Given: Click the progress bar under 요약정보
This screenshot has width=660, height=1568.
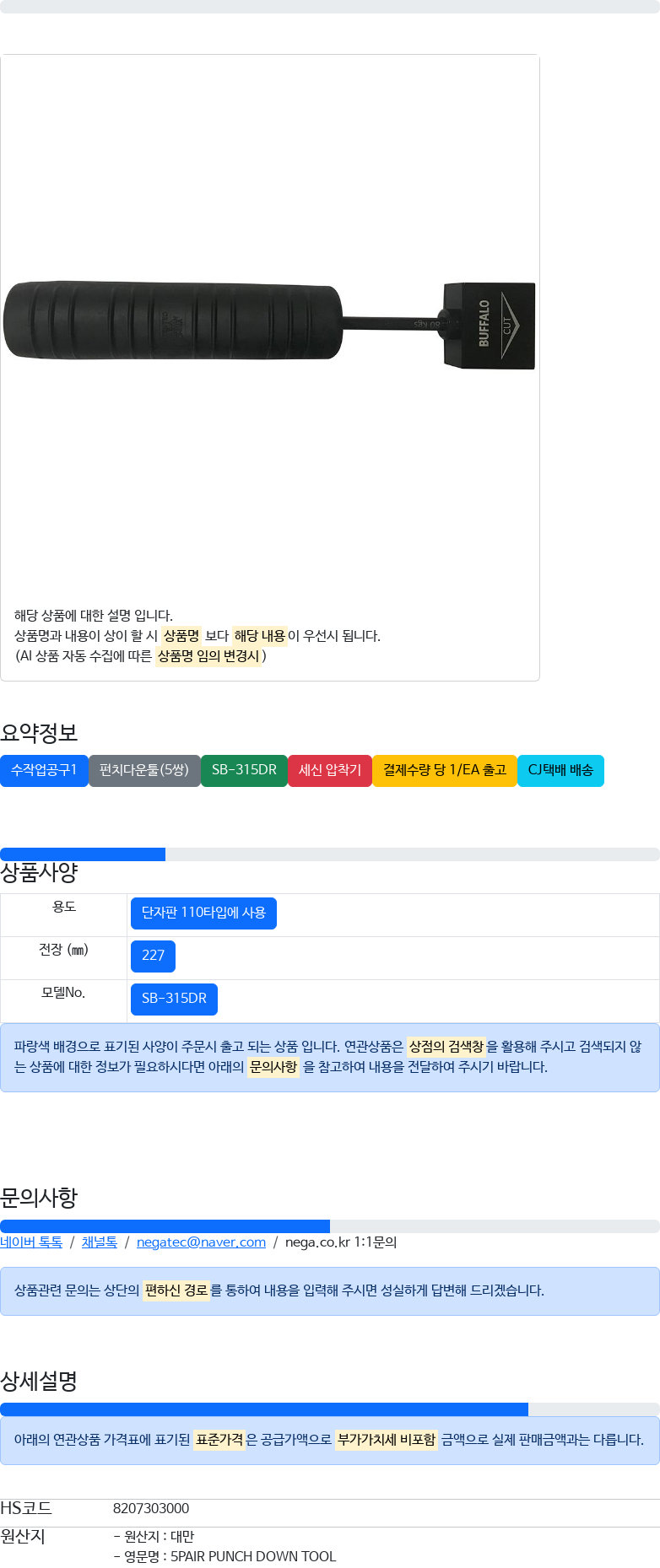Looking at the screenshot, I should 330,854.
